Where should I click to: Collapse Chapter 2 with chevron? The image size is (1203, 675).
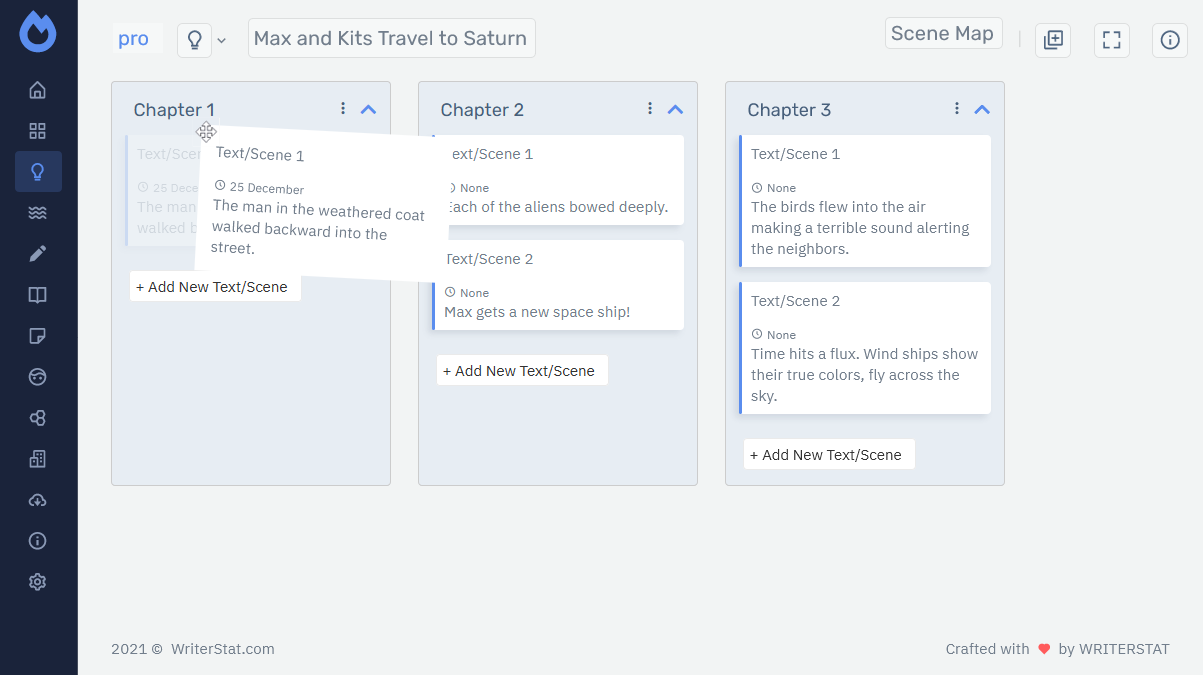[675, 109]
